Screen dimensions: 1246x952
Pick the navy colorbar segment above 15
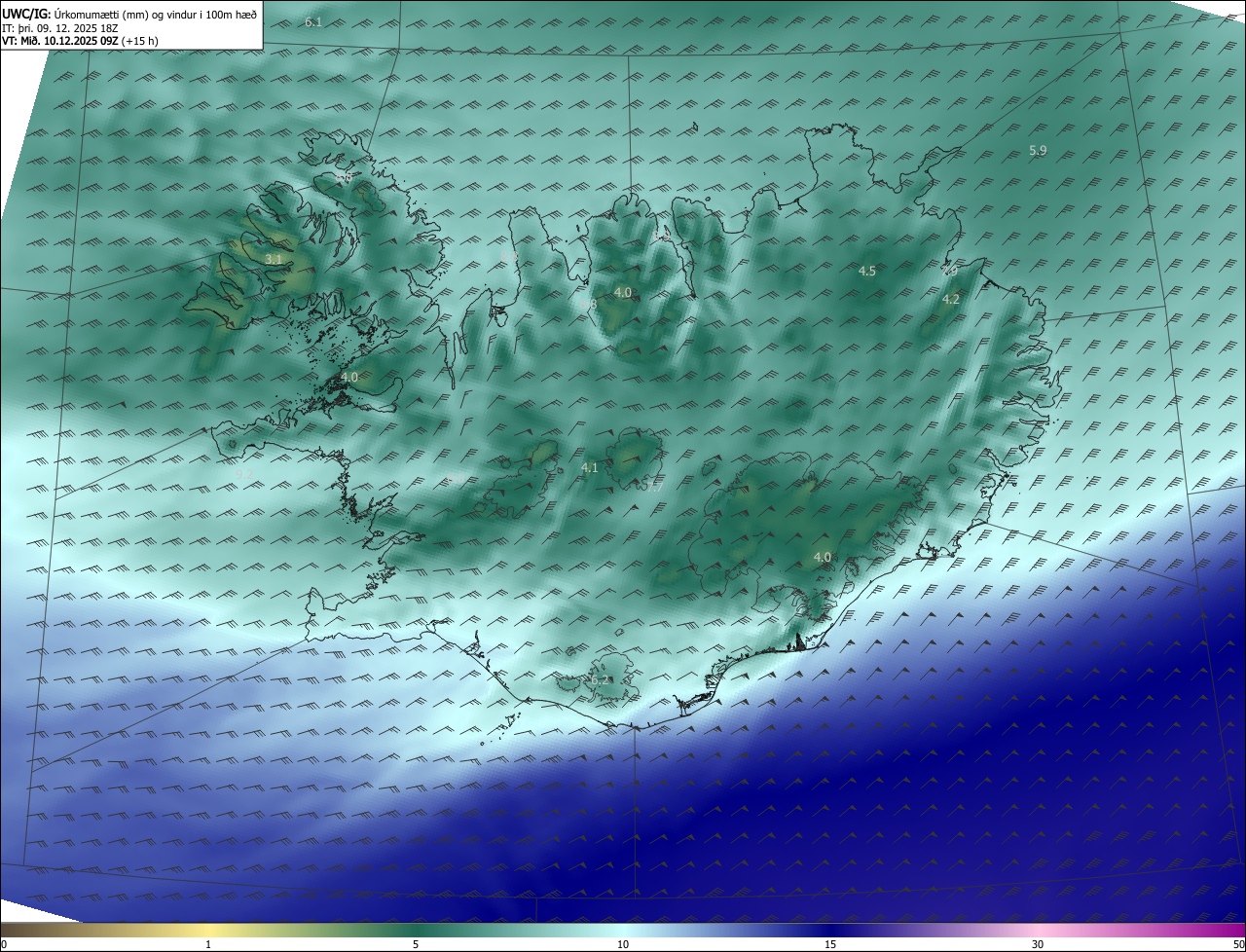click(830, 930)
